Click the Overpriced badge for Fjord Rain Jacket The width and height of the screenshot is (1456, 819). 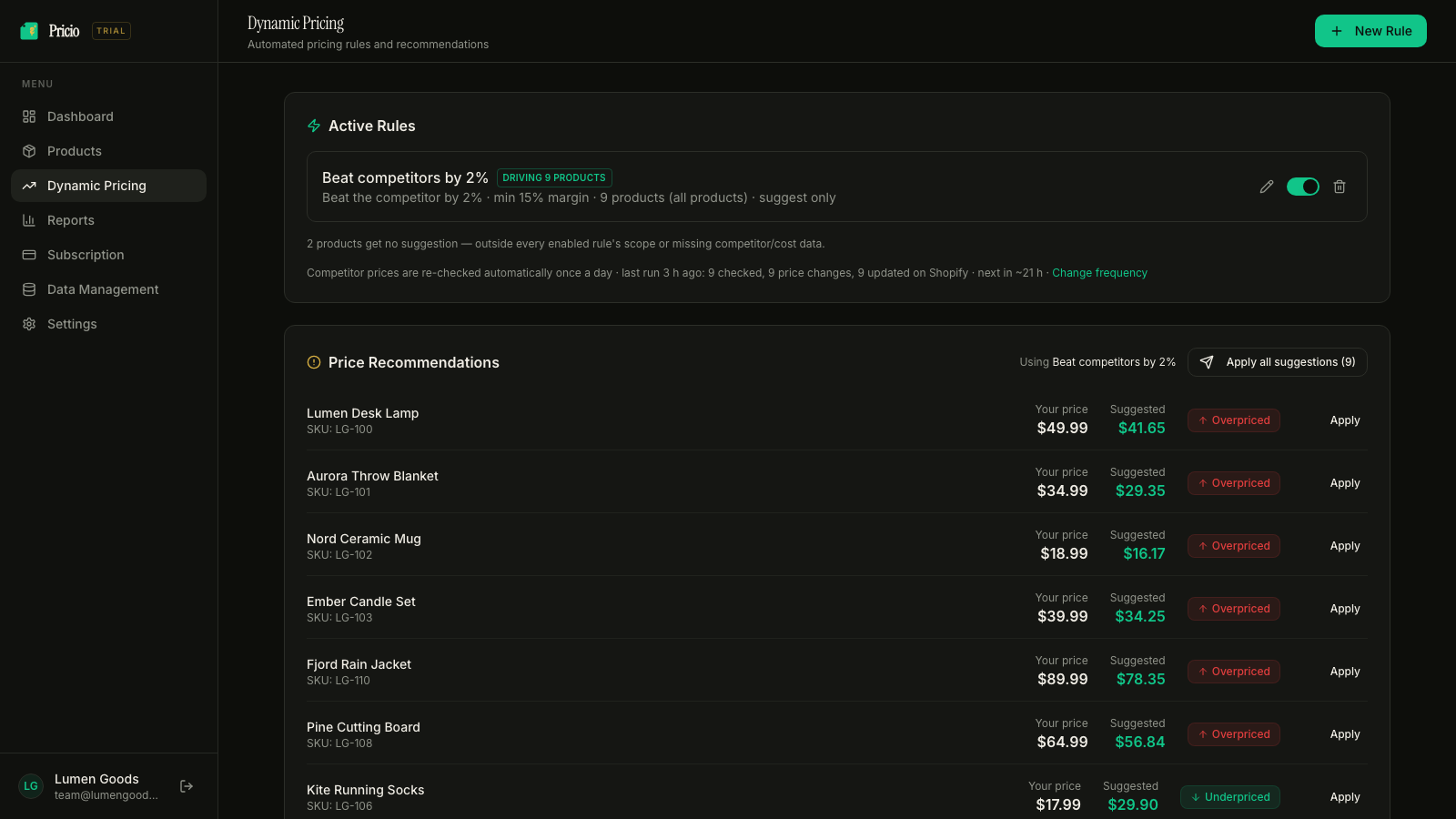click(x=1234, y=672)
